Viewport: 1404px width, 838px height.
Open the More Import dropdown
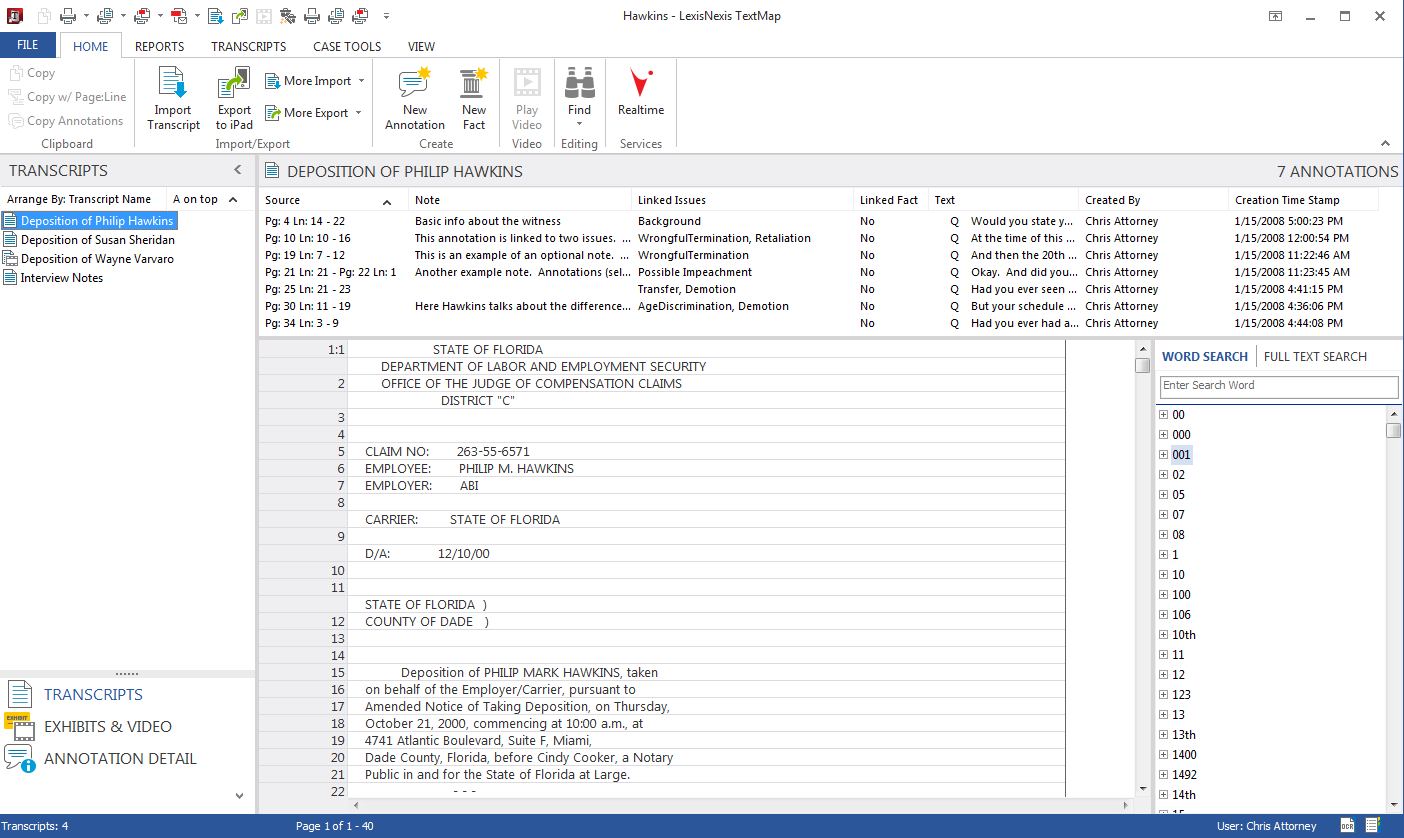pos(315,81)
